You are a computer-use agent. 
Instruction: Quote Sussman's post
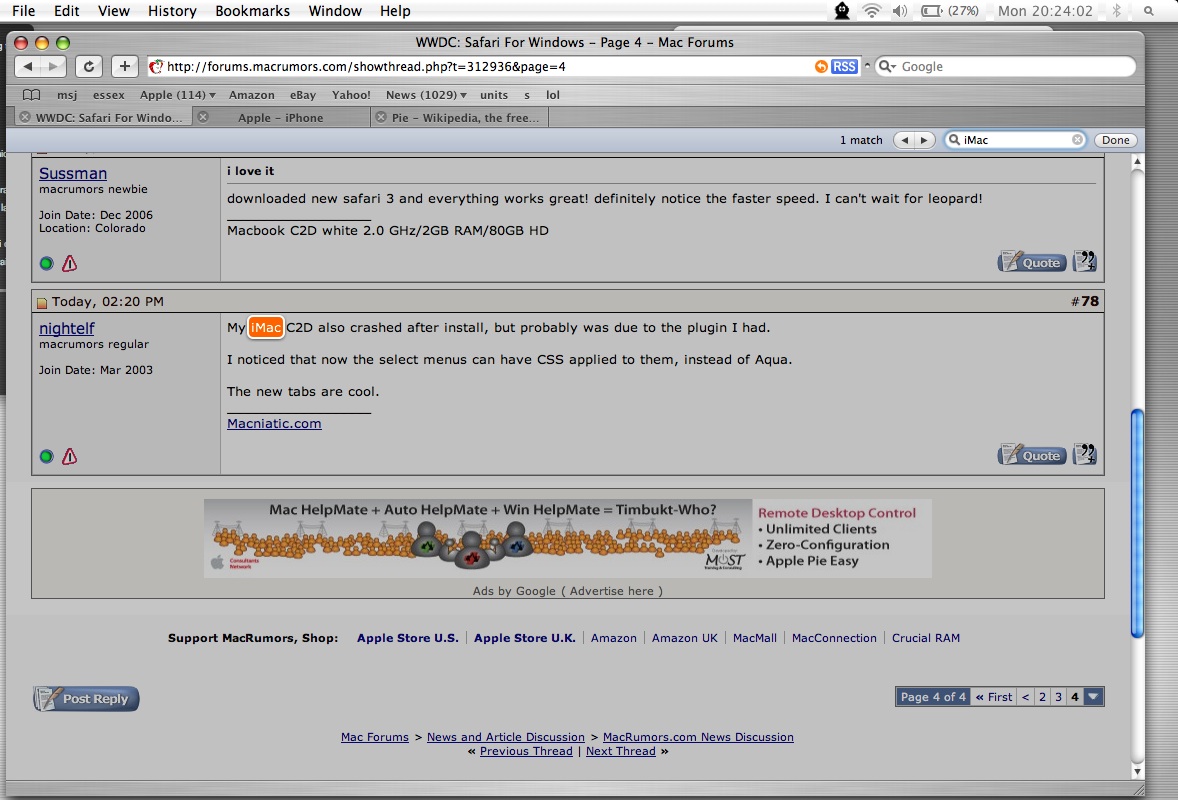point(1032,261)
